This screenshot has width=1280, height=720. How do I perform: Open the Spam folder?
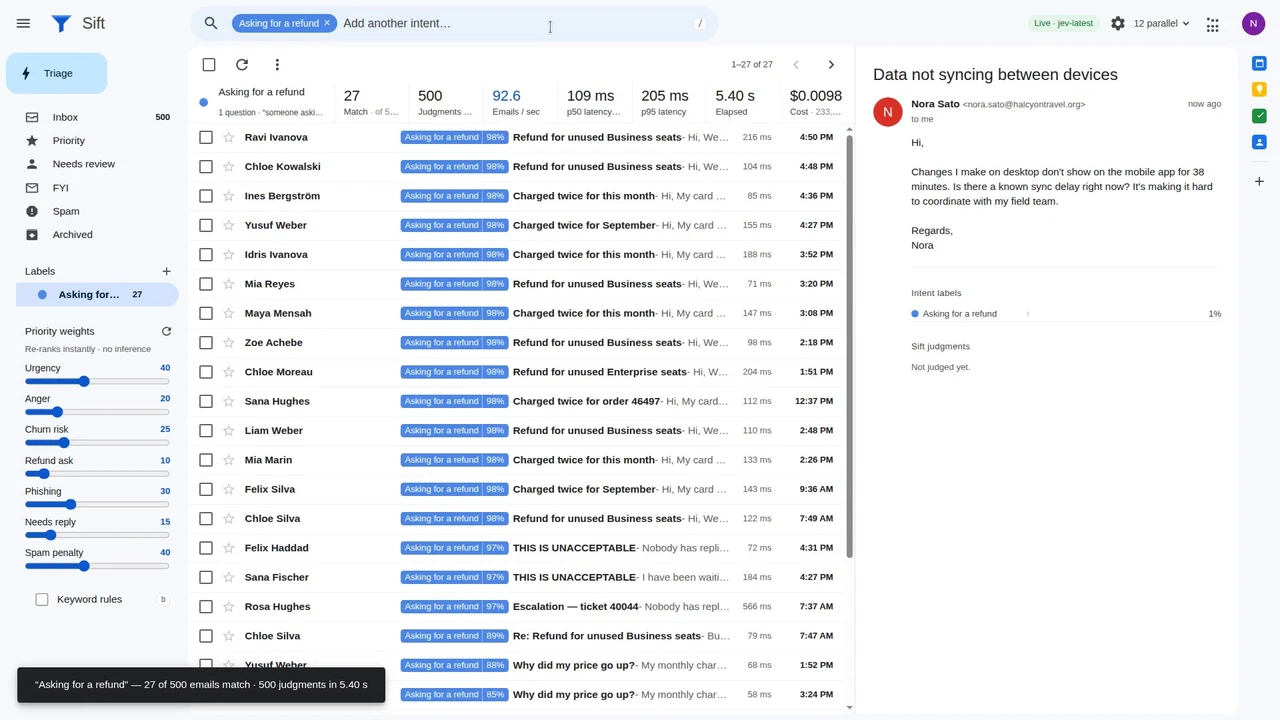97,211
